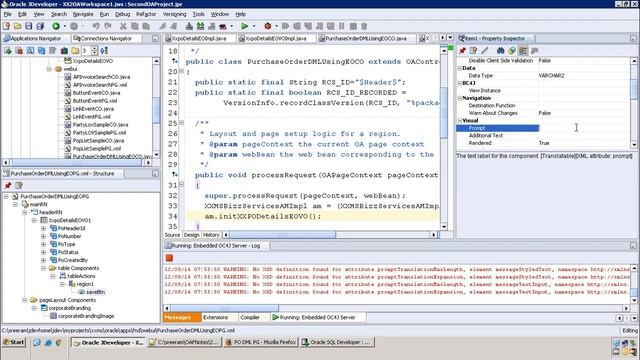
Task: Click the Rebuild project toolbar icon
Action: click(200, 26)
